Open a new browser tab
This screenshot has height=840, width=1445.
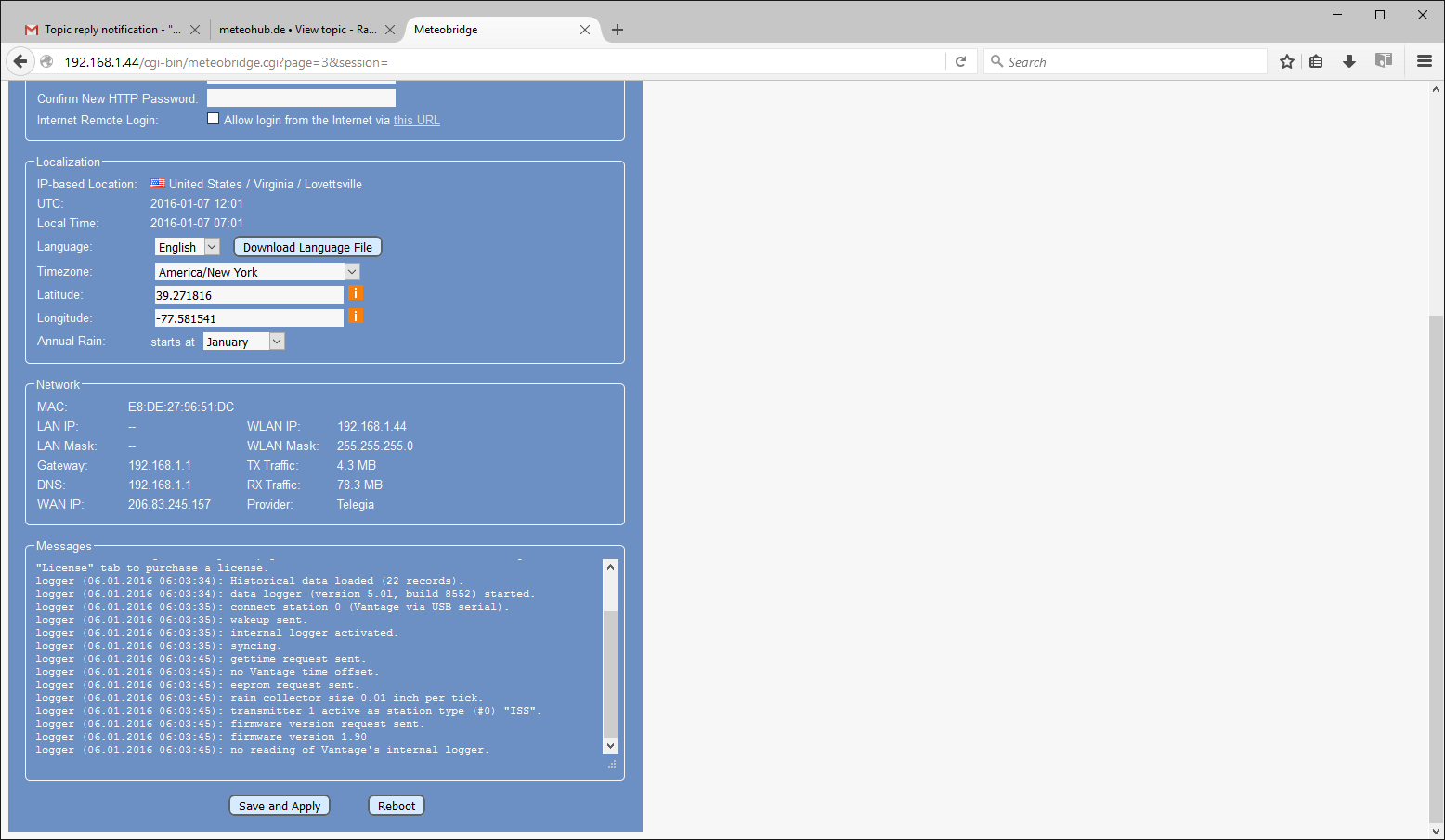pyautogui.click(x=618, y=30)
